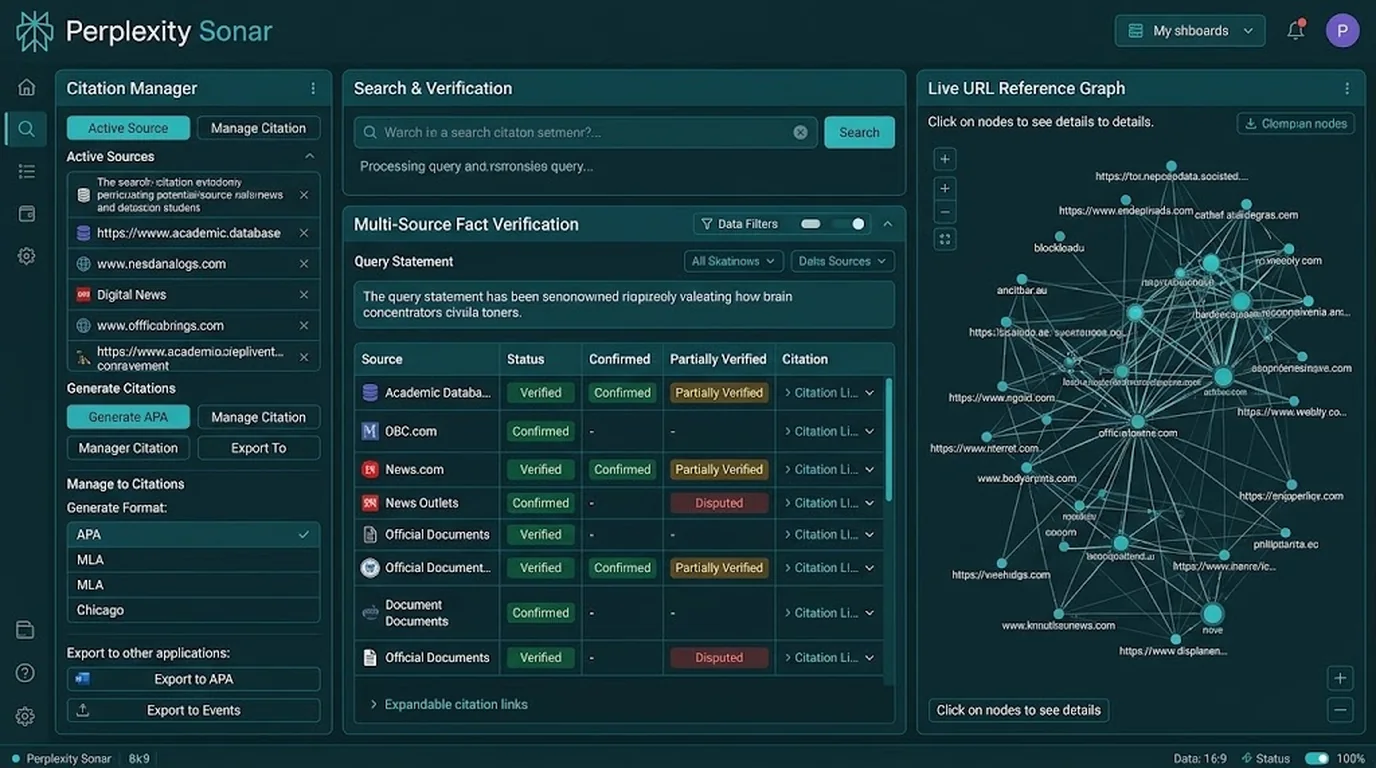Open the bottom gear settings icon

click(25, 716)
